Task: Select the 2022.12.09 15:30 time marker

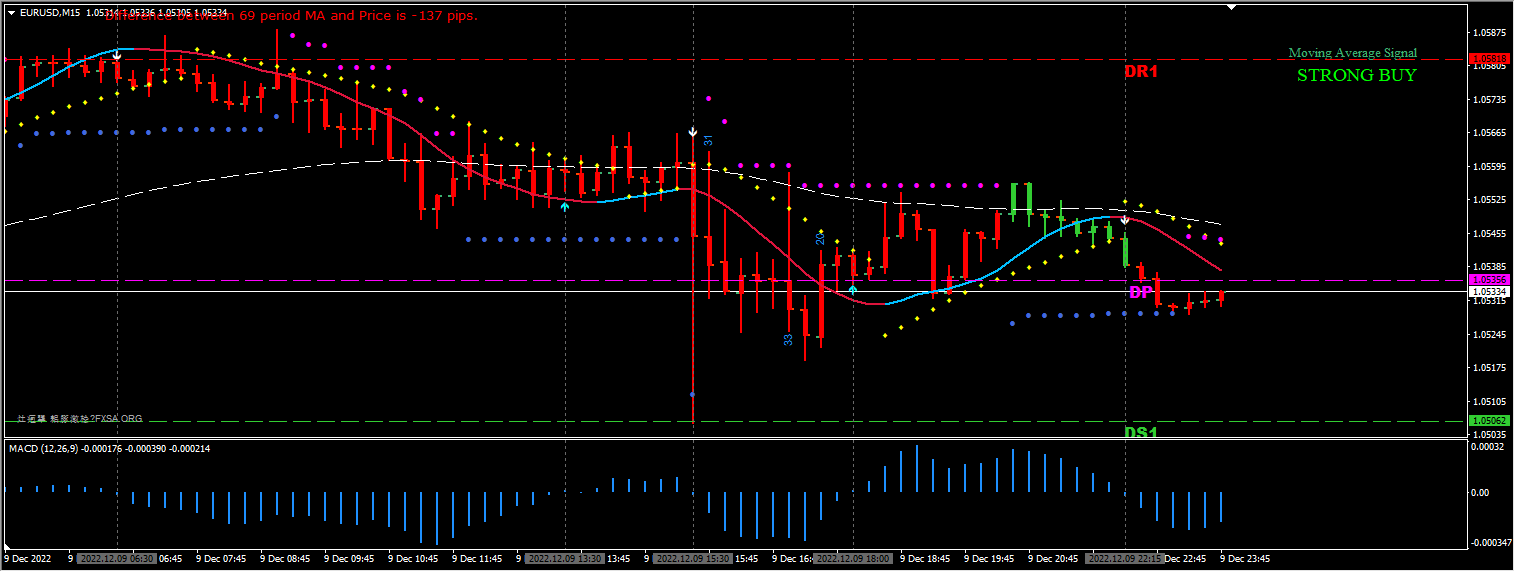Action: (693, 558)
